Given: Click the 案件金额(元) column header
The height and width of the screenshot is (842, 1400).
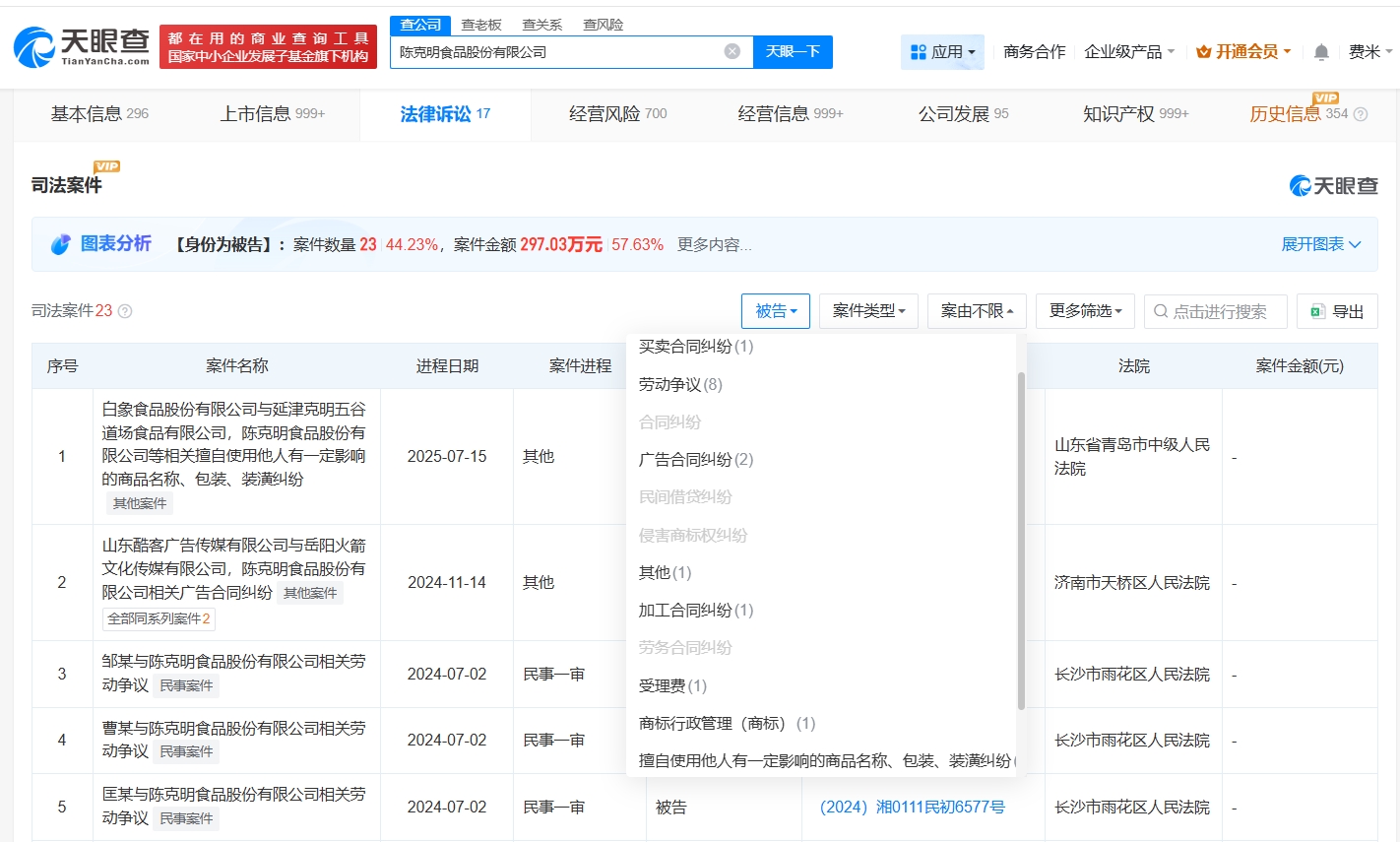Looking at the screenshot, I should (x=1300, y=366).
